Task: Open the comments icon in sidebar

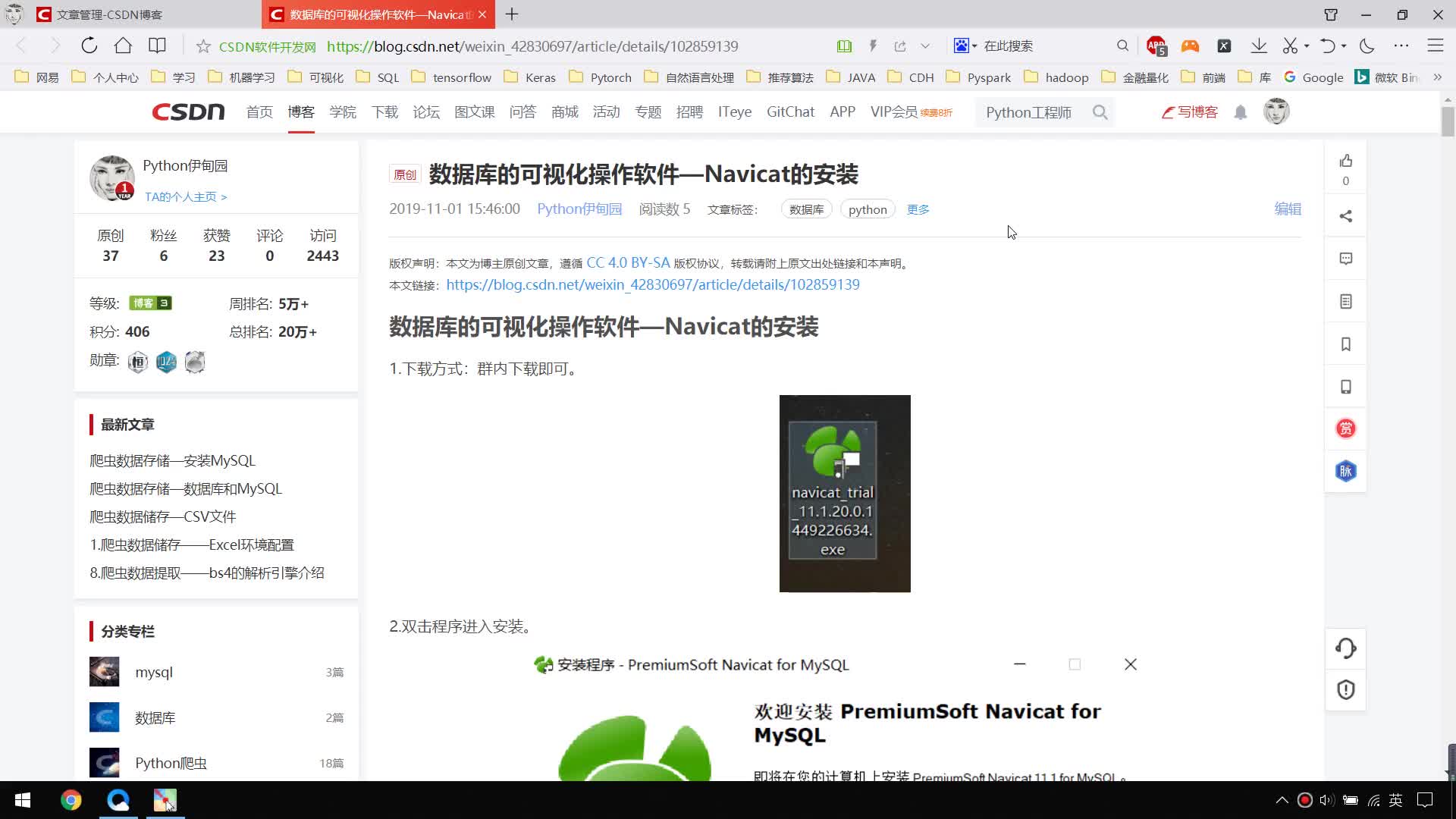Action: click(x=1345, y=259)
